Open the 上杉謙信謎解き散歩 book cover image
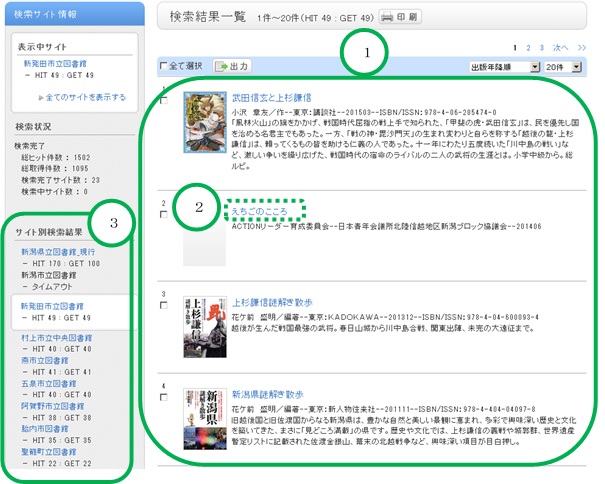 200,328
